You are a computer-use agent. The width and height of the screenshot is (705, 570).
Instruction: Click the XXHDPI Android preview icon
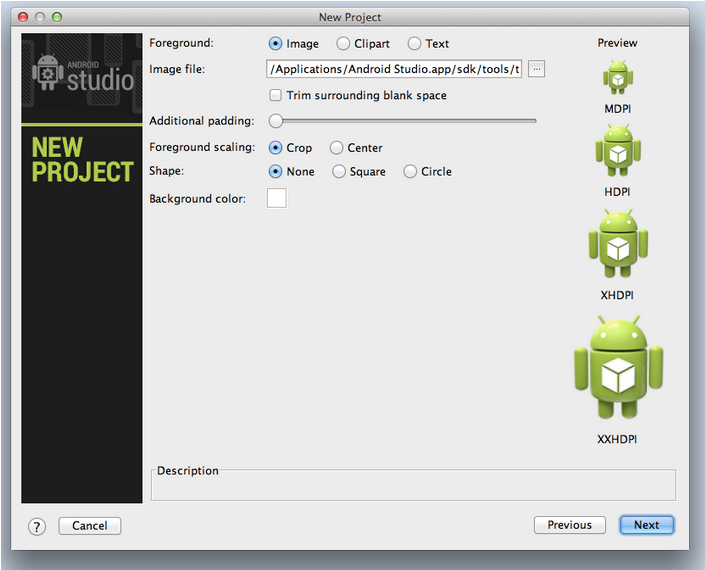[618, 369]
